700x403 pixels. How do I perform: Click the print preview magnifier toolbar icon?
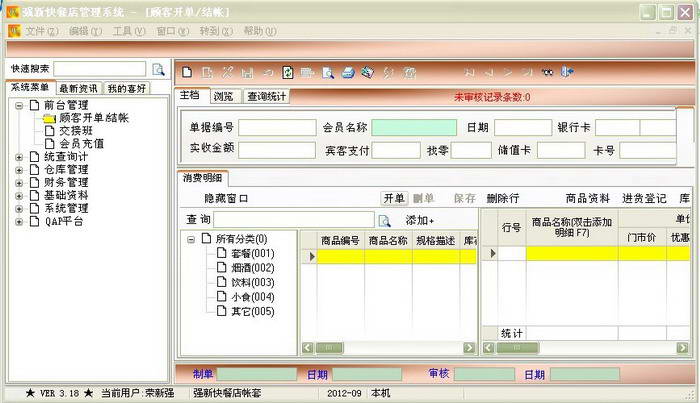tap(328, 72)
